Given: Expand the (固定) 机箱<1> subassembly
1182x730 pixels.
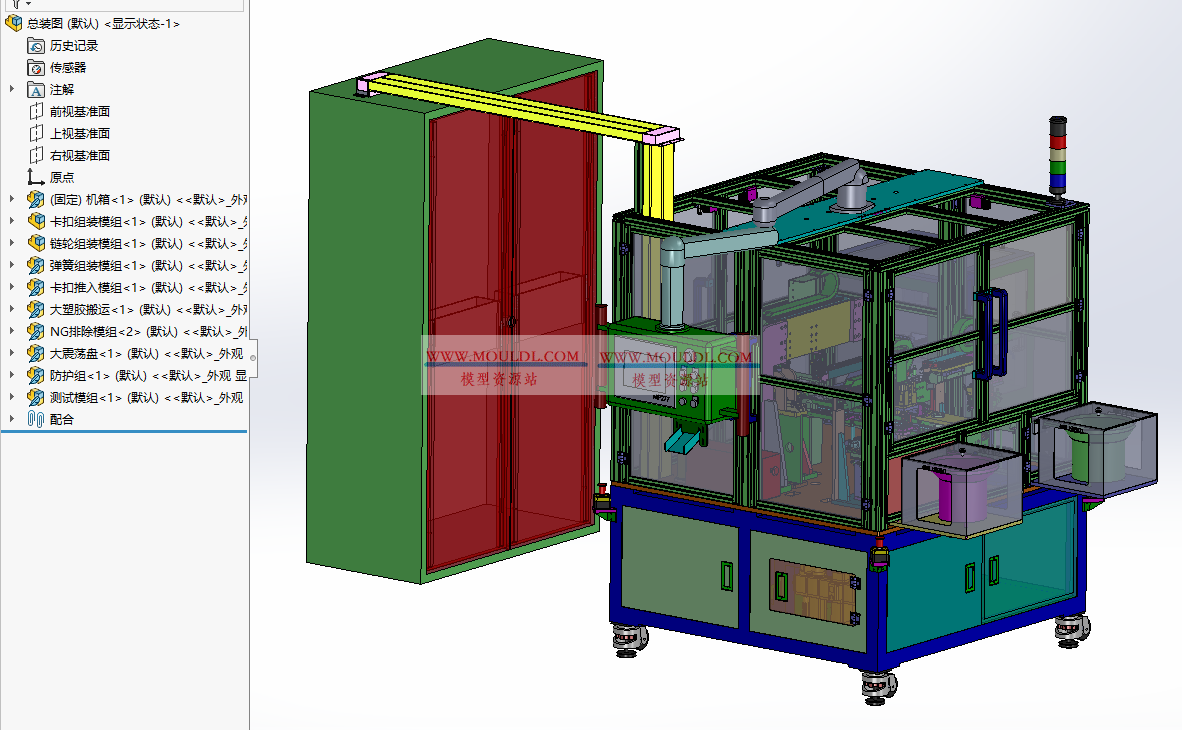Looking at the screenshot, I should [x=12, y=200].
